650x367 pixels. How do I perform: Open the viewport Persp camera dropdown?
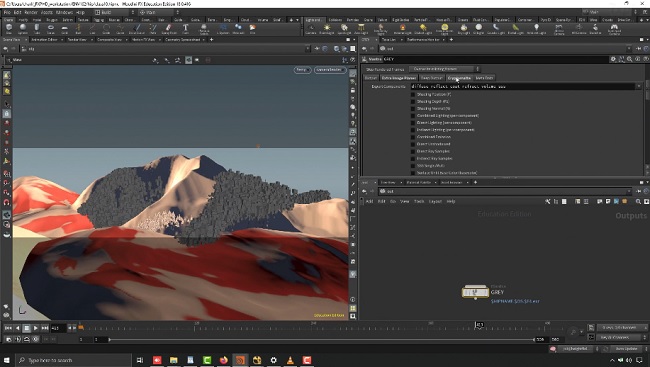302,70
